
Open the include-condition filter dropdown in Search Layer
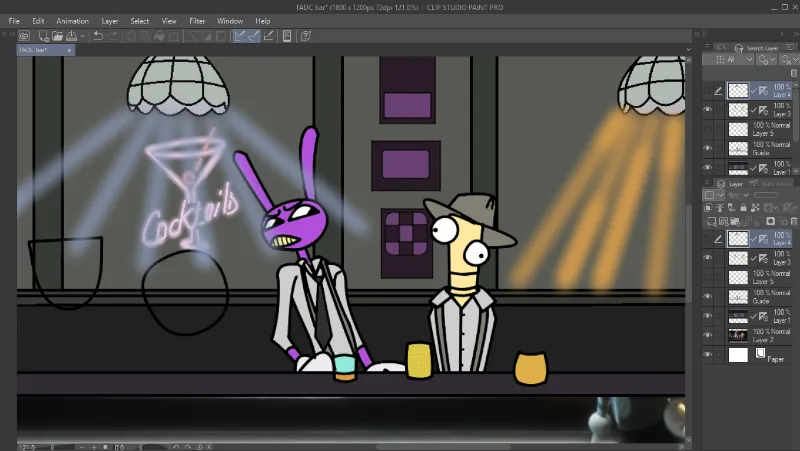click(x=767, y=60)
